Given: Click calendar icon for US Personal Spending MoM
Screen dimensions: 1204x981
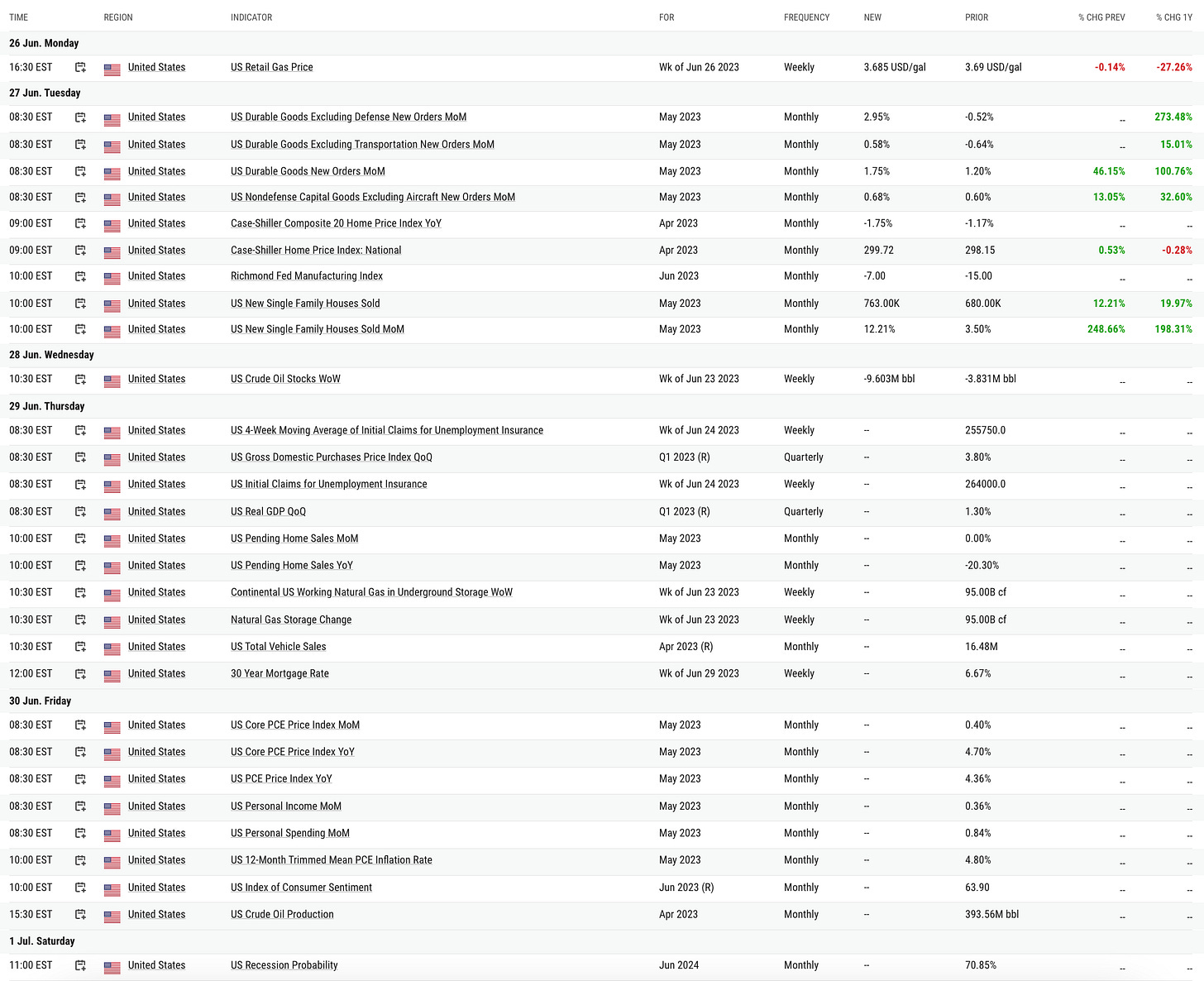Looking at the screenshot, I should click(80, 834).
